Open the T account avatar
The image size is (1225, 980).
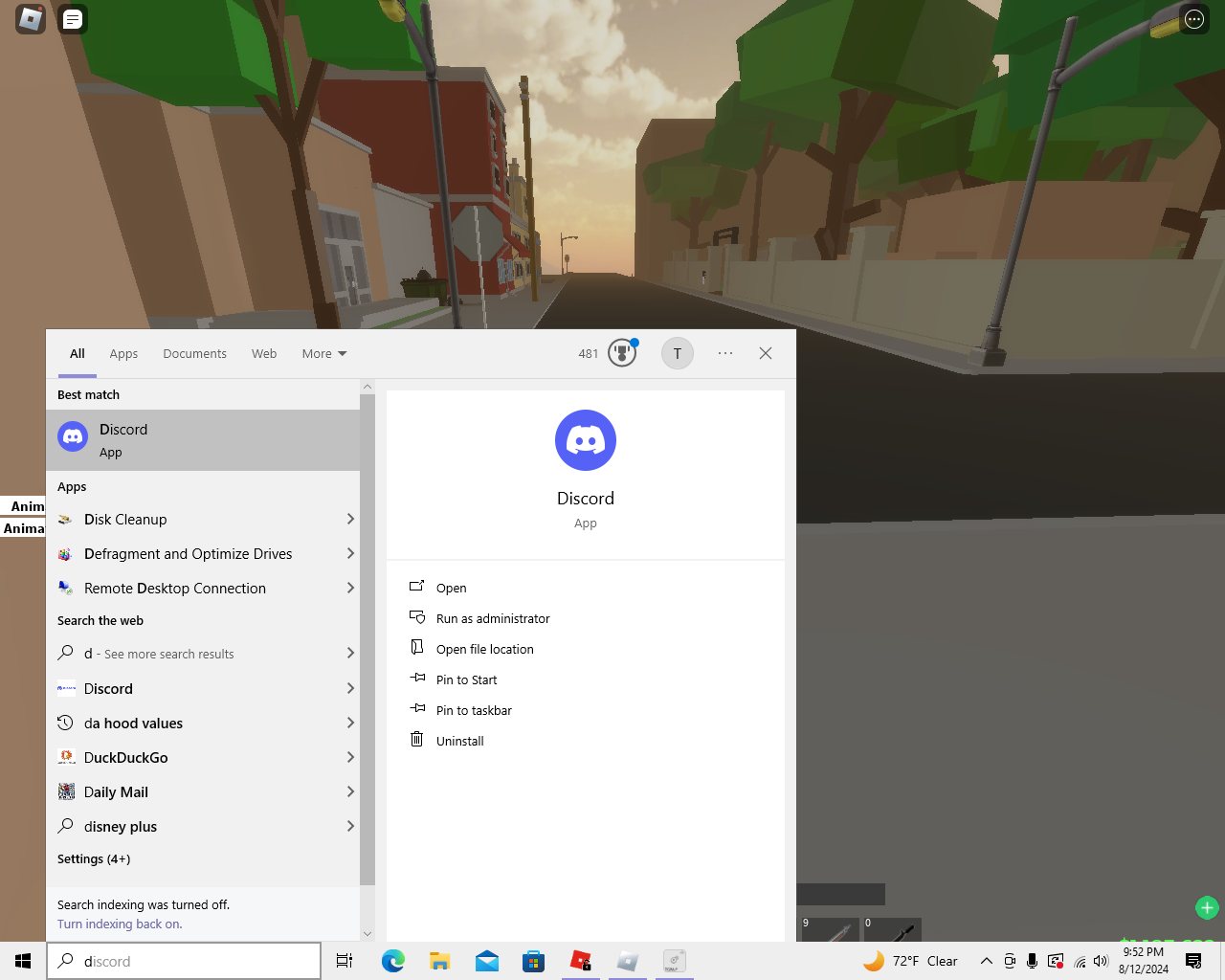[678, 353]
